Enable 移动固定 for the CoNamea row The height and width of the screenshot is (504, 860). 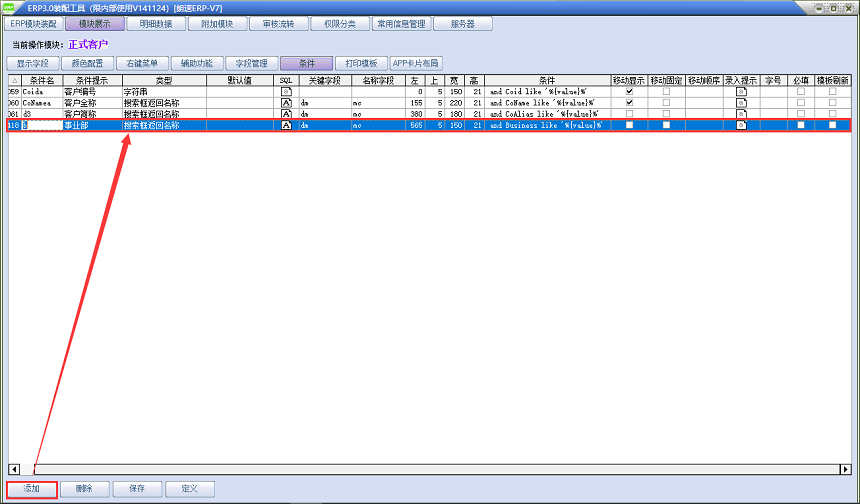(666, 103)
